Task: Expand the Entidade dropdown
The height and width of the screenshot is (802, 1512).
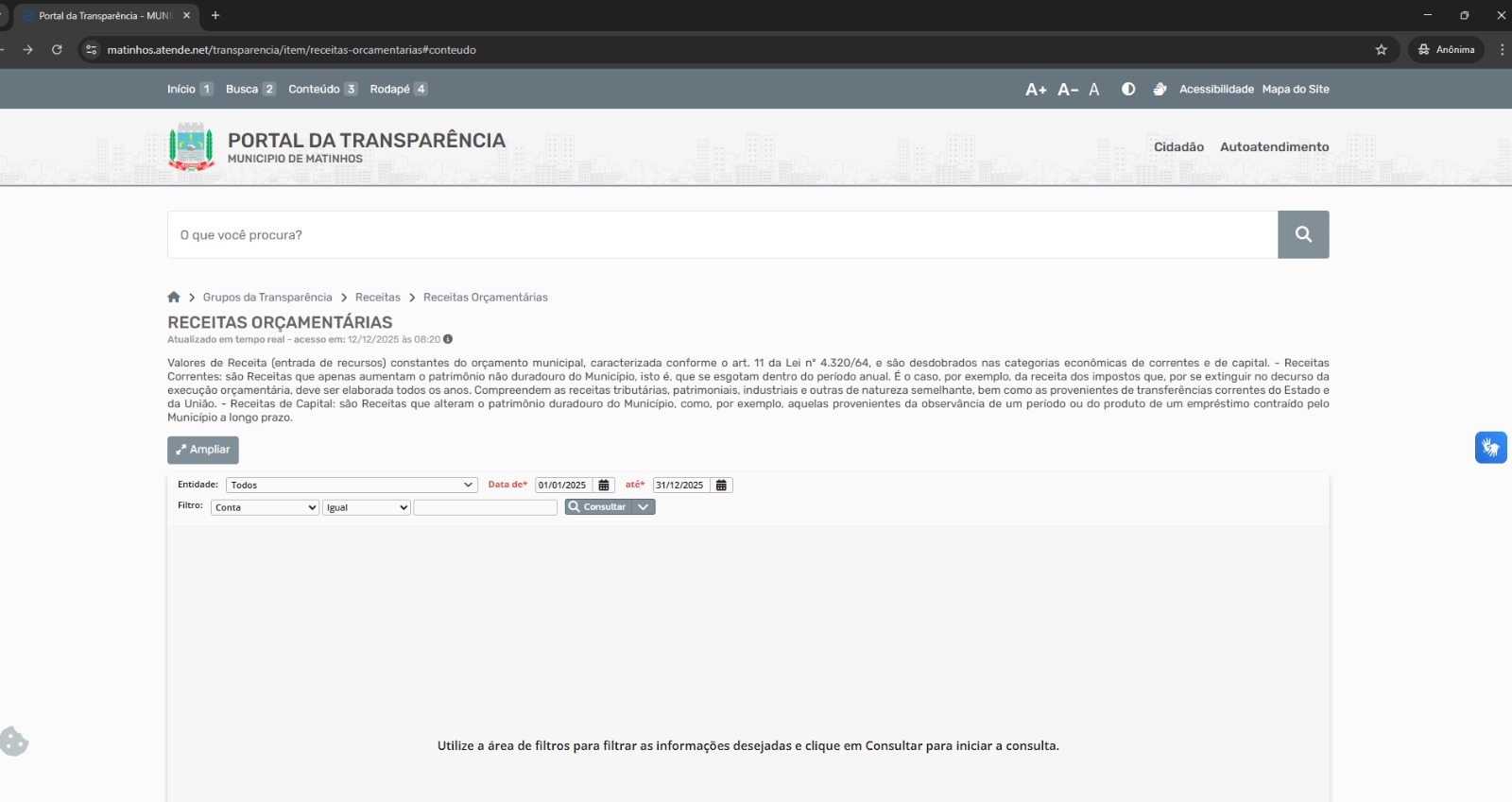Action: coord(352,486)
